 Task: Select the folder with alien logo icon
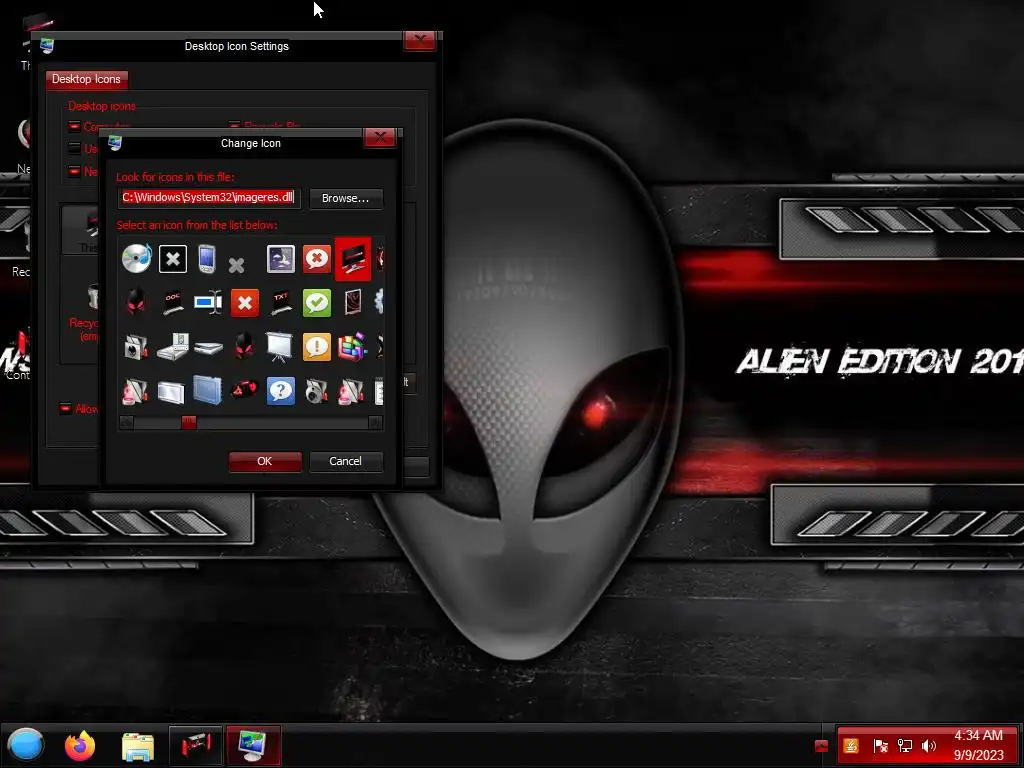(136, 347)
